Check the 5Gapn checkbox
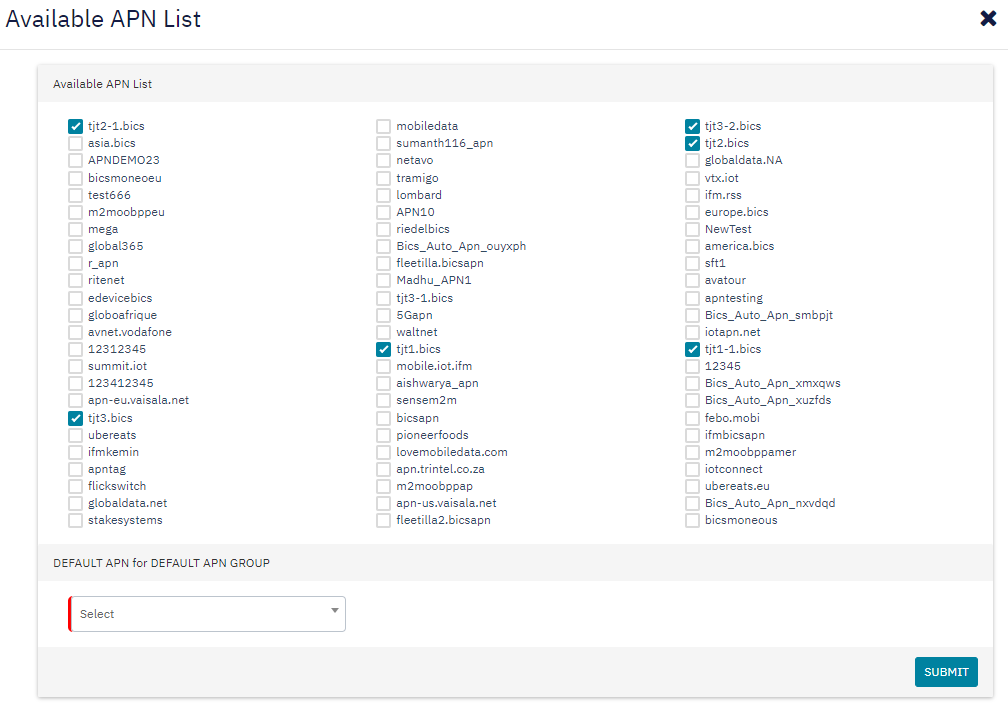This screenshot has height=704, width=1008. 383,315
